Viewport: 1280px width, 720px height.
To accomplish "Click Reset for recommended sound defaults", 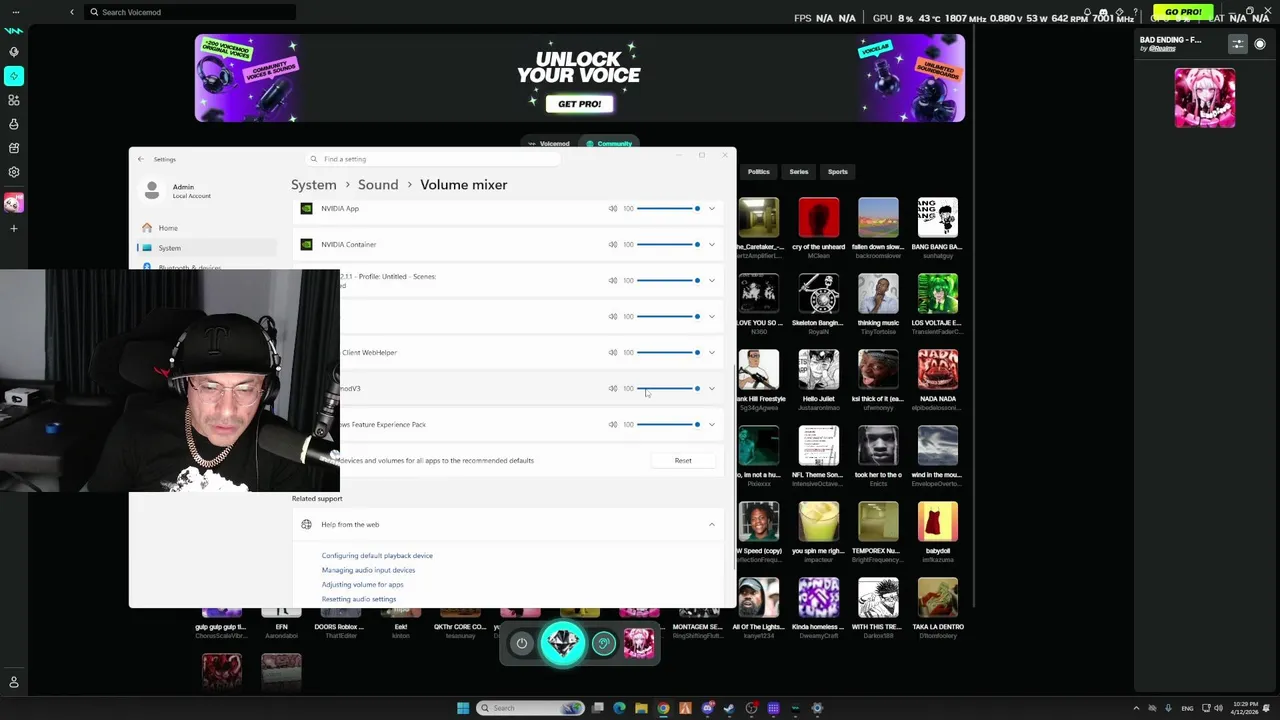I will tap(683, 461).
